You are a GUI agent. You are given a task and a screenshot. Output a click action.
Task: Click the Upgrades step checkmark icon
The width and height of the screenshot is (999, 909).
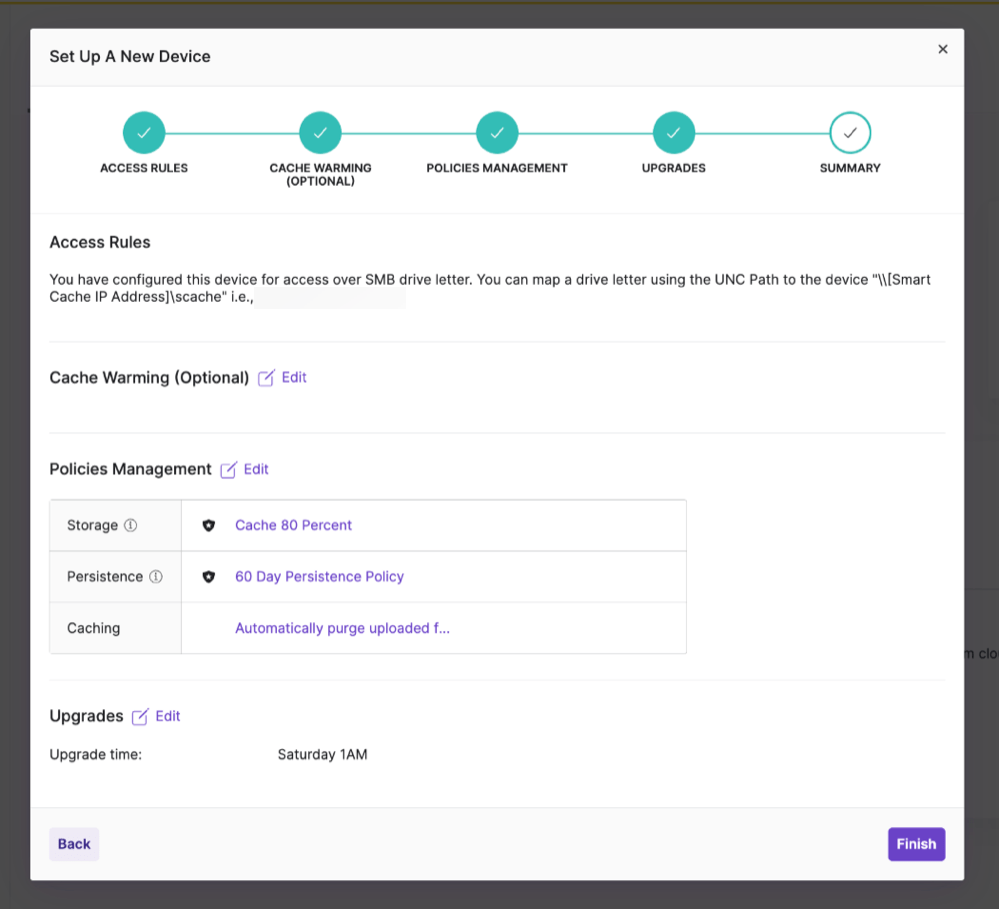tap(673, 132)
